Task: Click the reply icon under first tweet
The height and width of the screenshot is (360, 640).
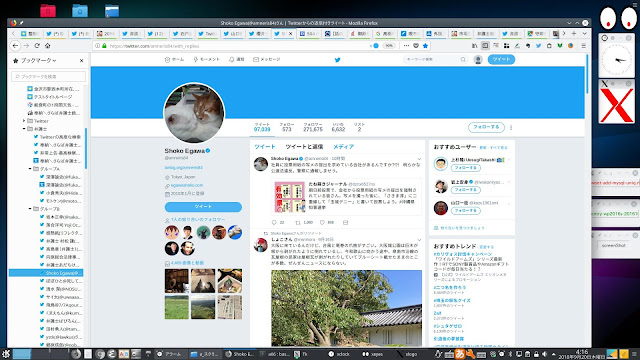Action: (274, 222)
